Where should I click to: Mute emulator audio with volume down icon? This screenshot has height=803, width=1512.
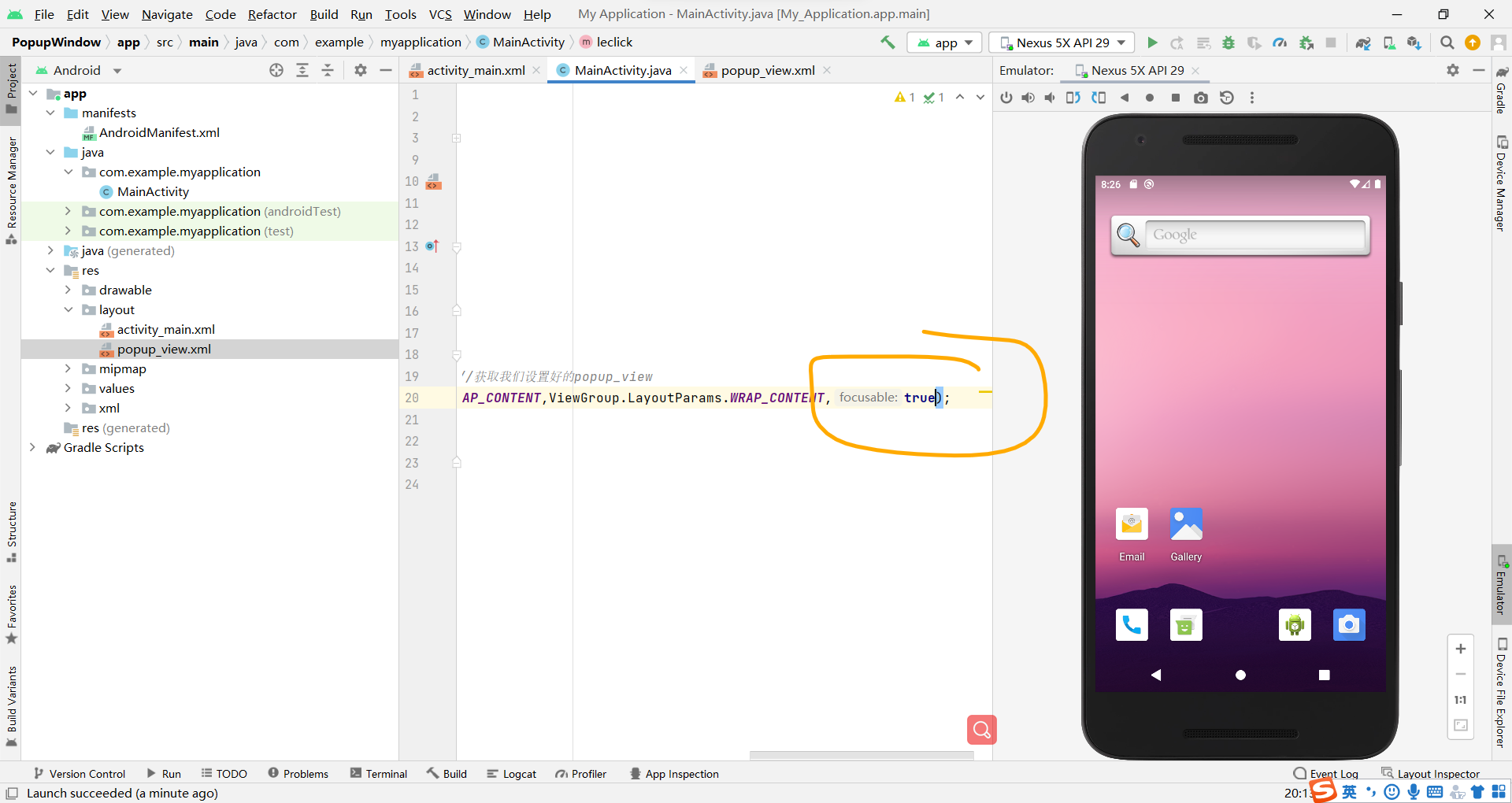tap(1050, 98)
